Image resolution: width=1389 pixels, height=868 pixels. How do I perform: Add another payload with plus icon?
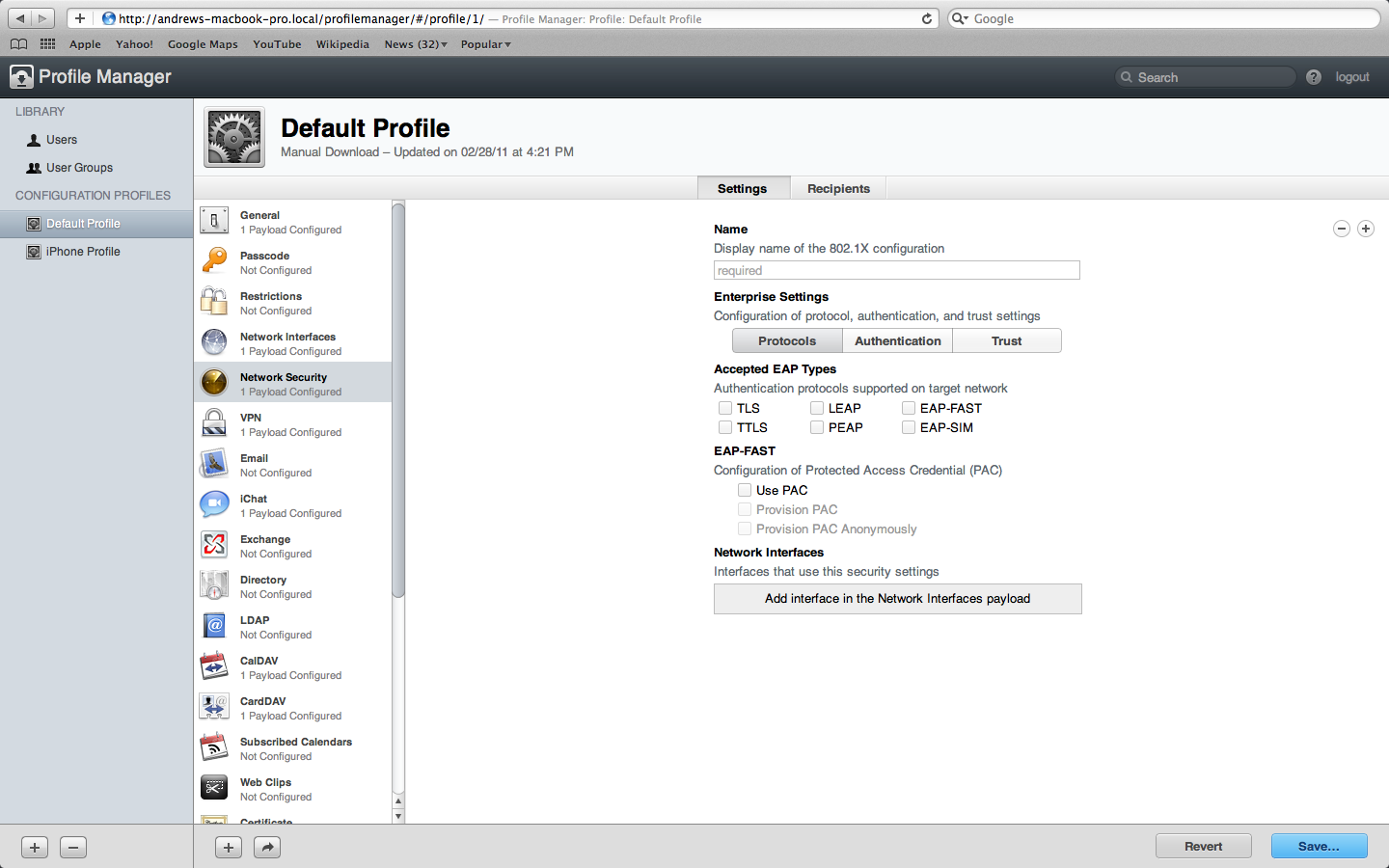point(1366,229)
